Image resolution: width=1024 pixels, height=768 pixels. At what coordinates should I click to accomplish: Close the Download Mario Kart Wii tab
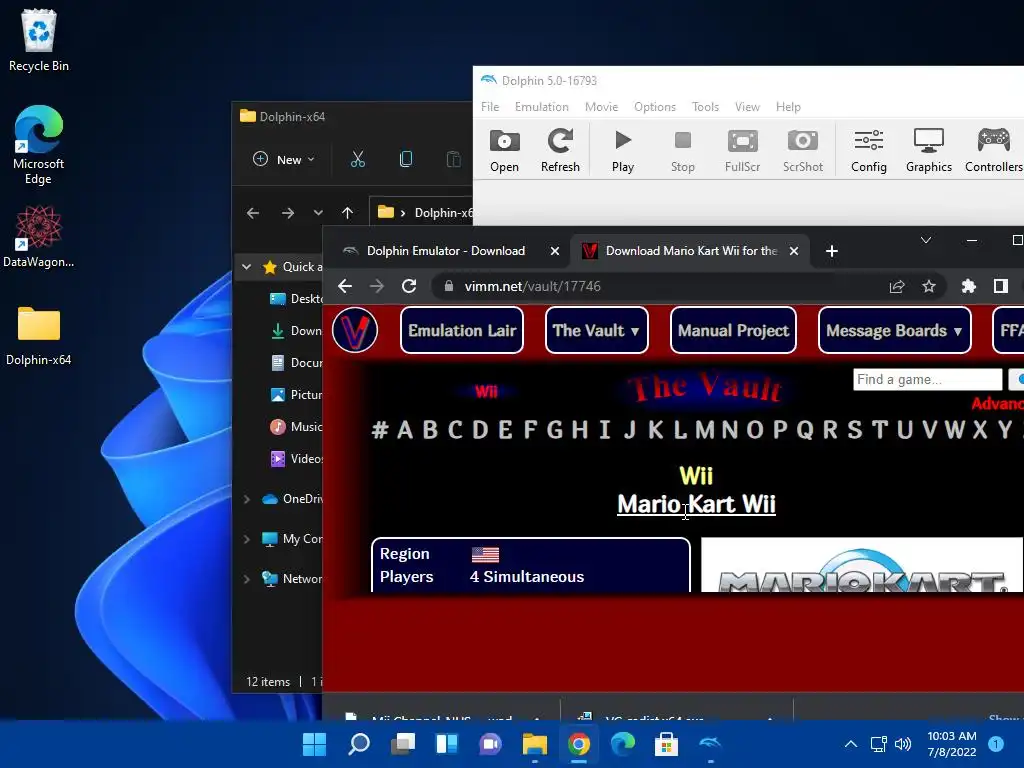793,251
